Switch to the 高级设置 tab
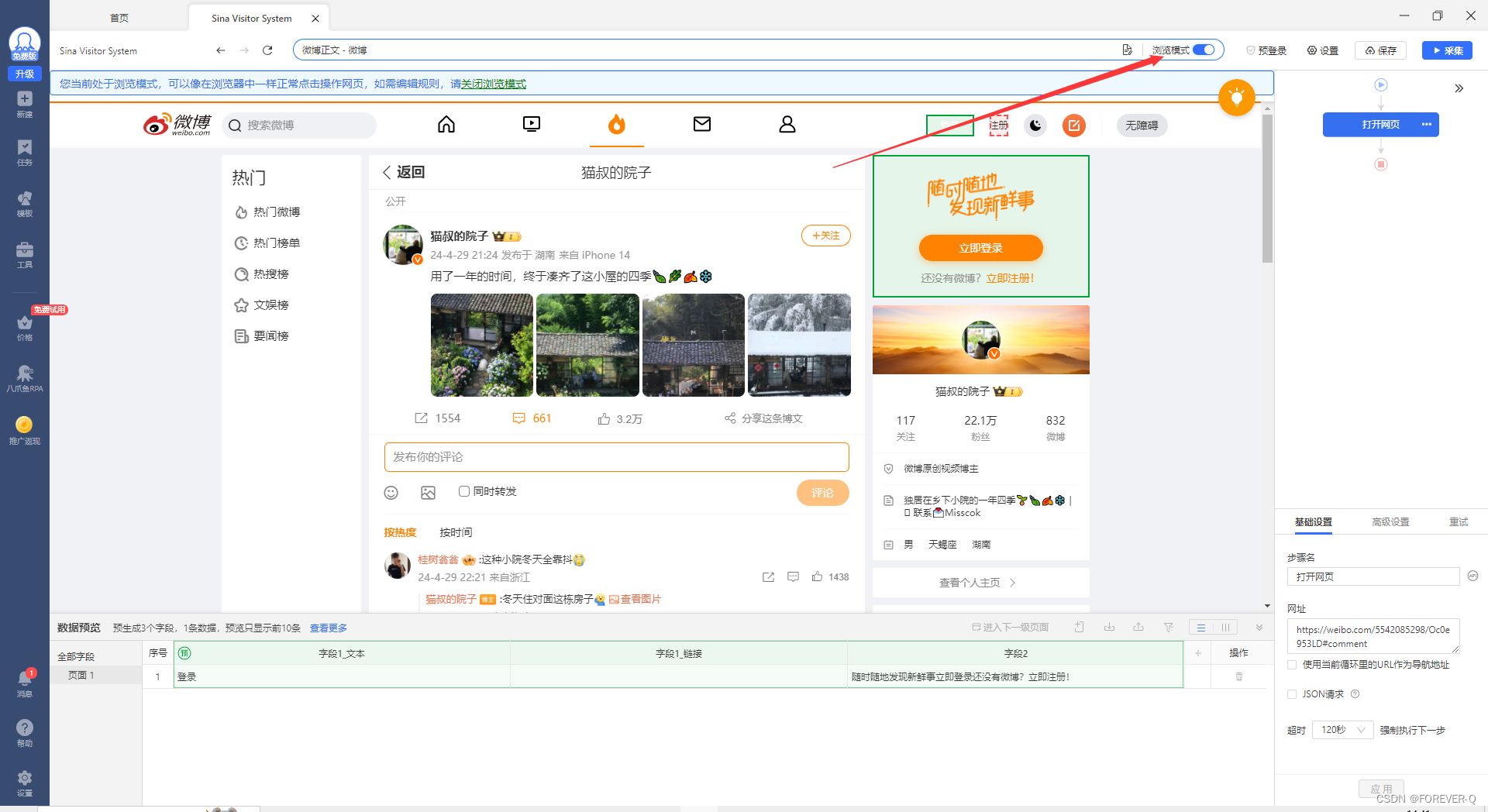 pos(1390,522)
